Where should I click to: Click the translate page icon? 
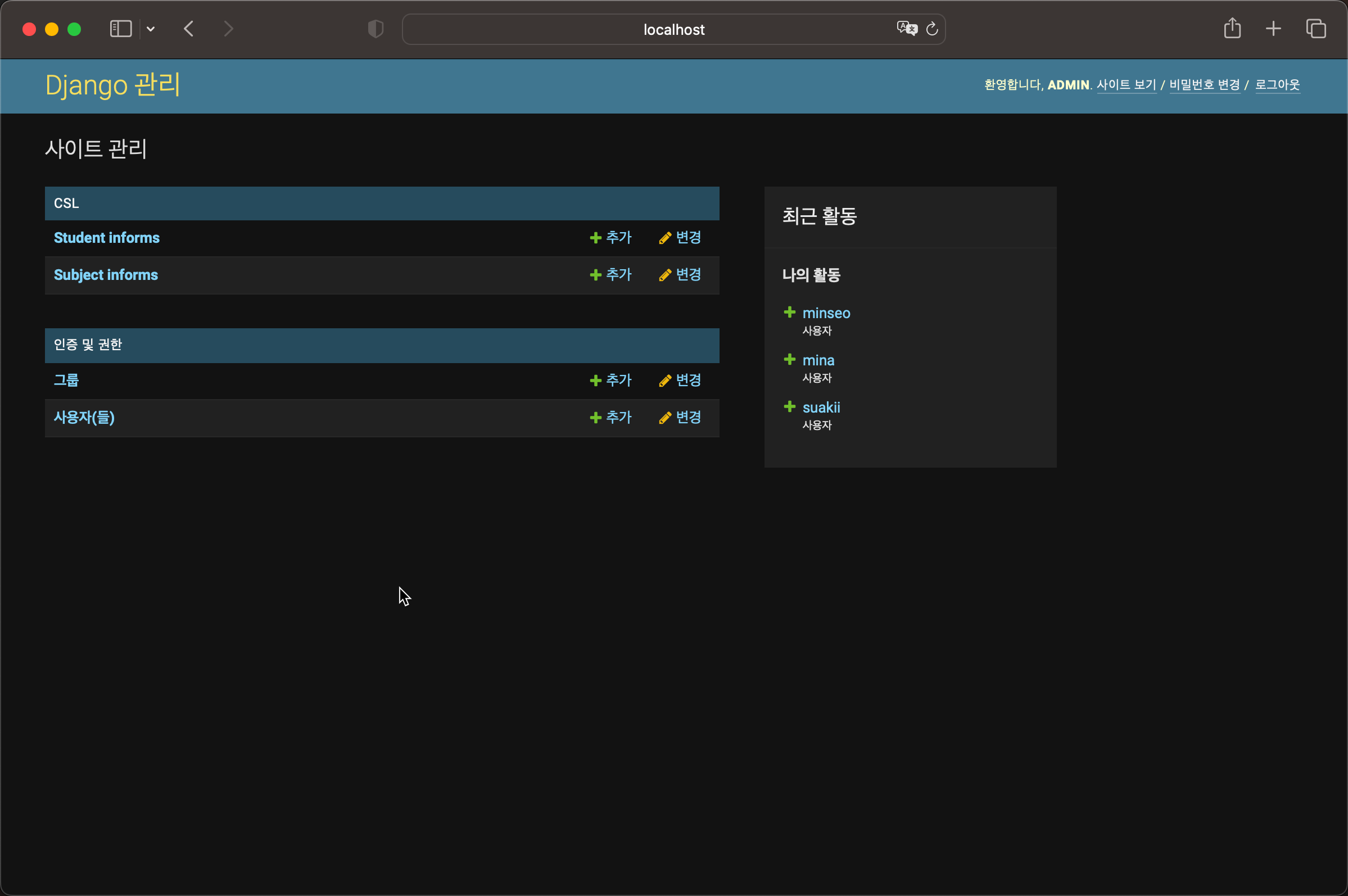pyautogui.click(x=906, y=28)
